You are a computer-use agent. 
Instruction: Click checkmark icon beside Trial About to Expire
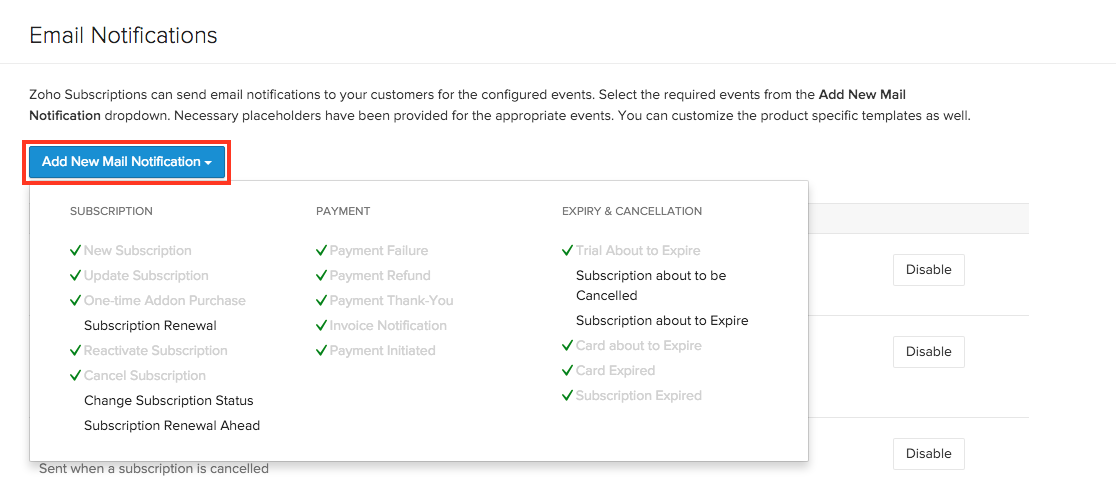tap(568, 251)
